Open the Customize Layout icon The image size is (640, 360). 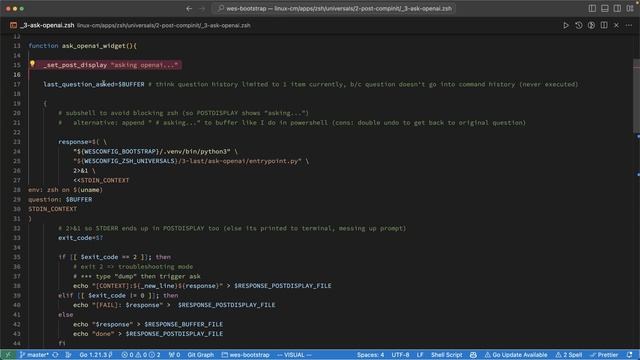point(630,8)
